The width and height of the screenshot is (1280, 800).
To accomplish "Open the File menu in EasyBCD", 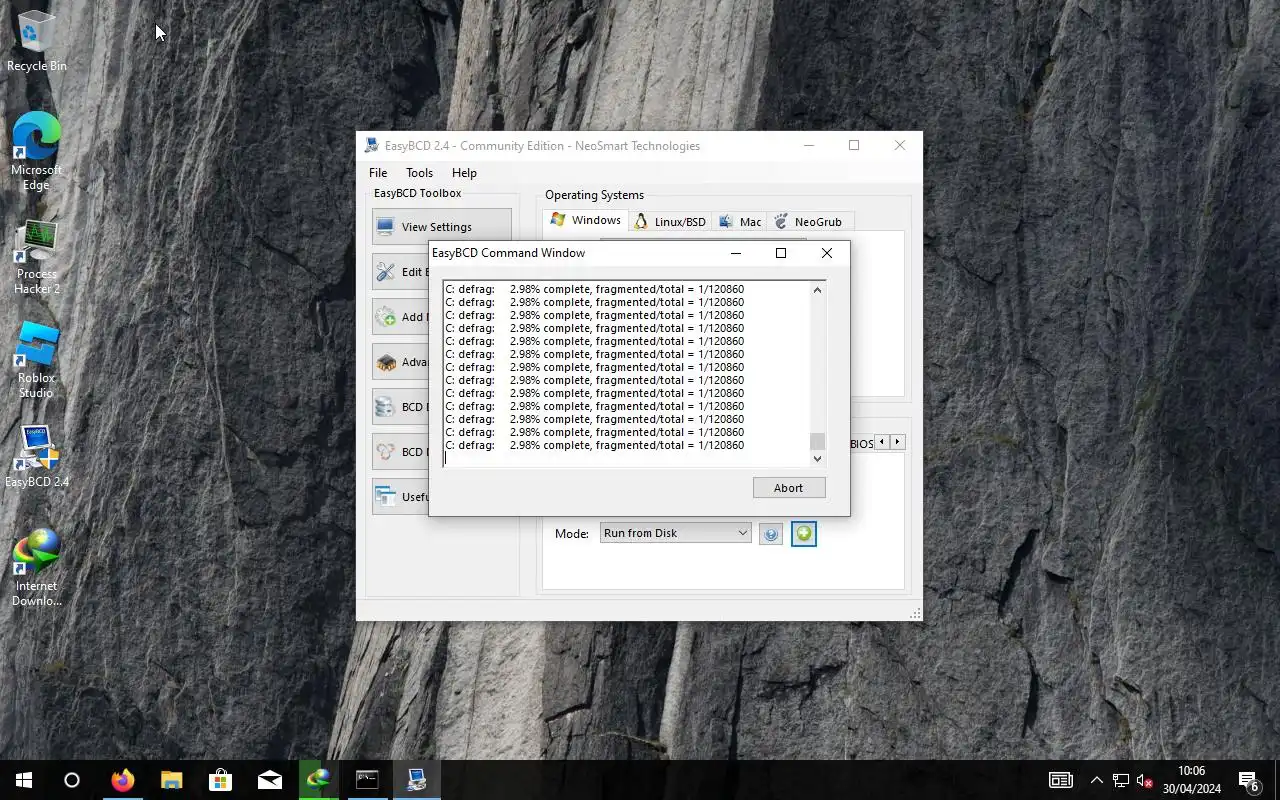I will (x=378, y=173).
